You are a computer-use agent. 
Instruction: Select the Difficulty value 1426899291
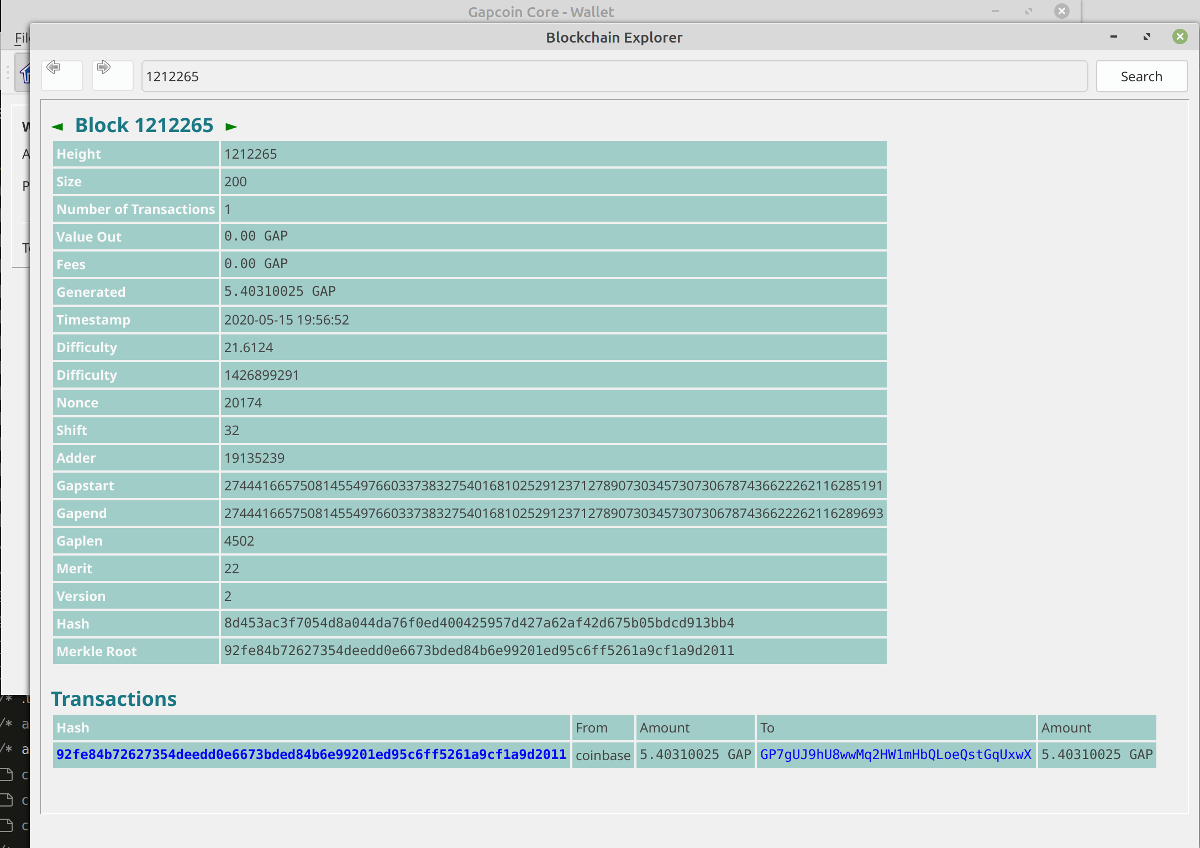(x=262, y=375)
